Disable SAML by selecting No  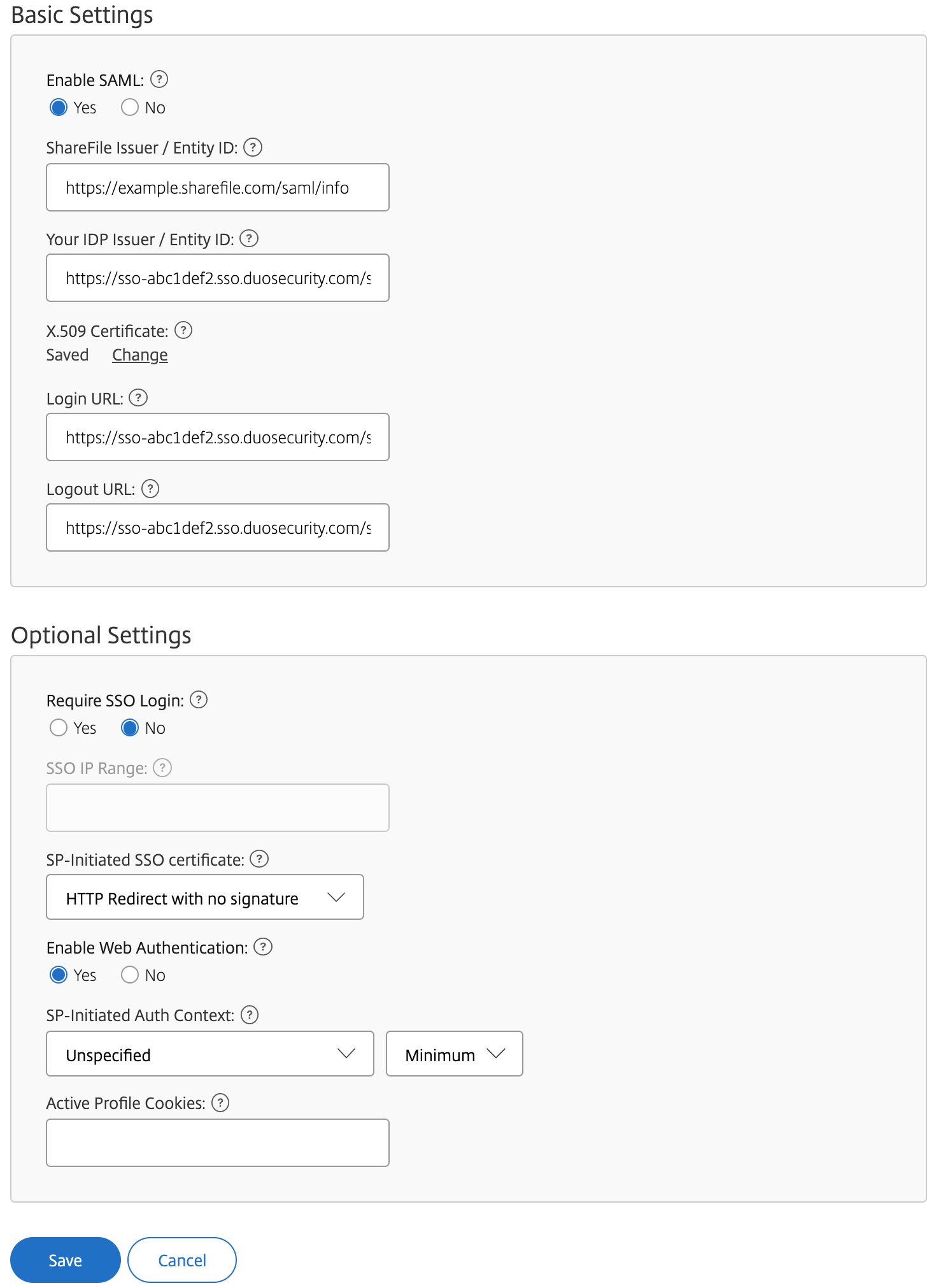coord(130,107)
